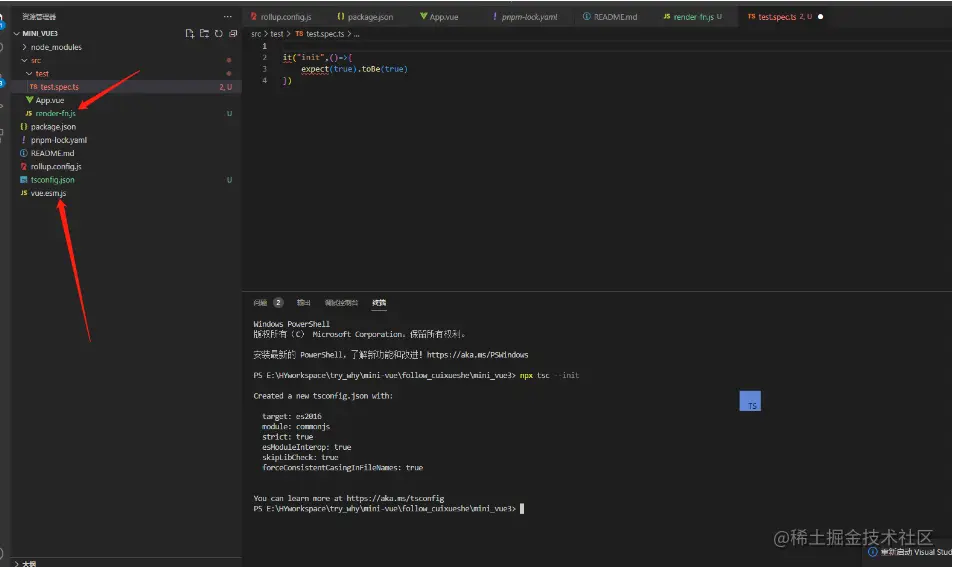Open the Debug Console panel tab
Viewport: 953px width, 567px height.
[x=341, y=303]
